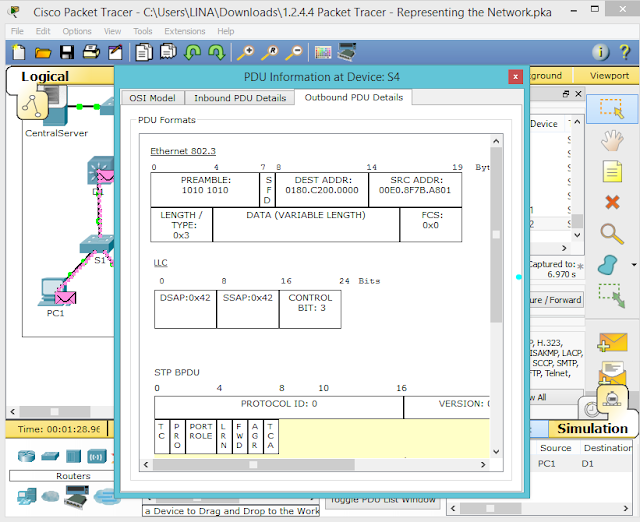Switch to the Inbound PDU Details tab
This screenshot has height=522, width=640.
(x=240, y=98)
